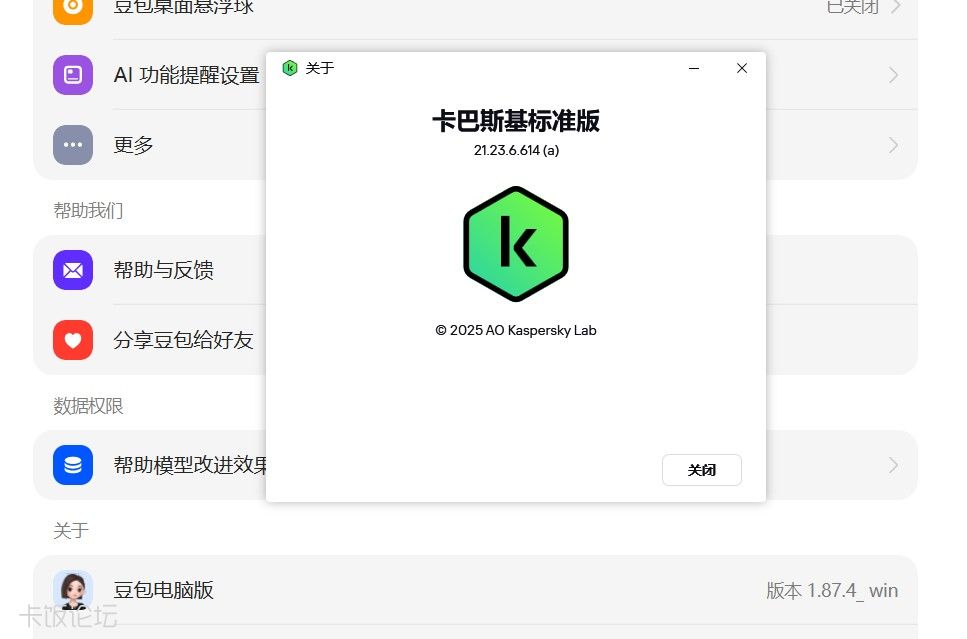Expand the 更多 row using its chevron
This screenshot has height=639, width=967.
pos(893,145)
